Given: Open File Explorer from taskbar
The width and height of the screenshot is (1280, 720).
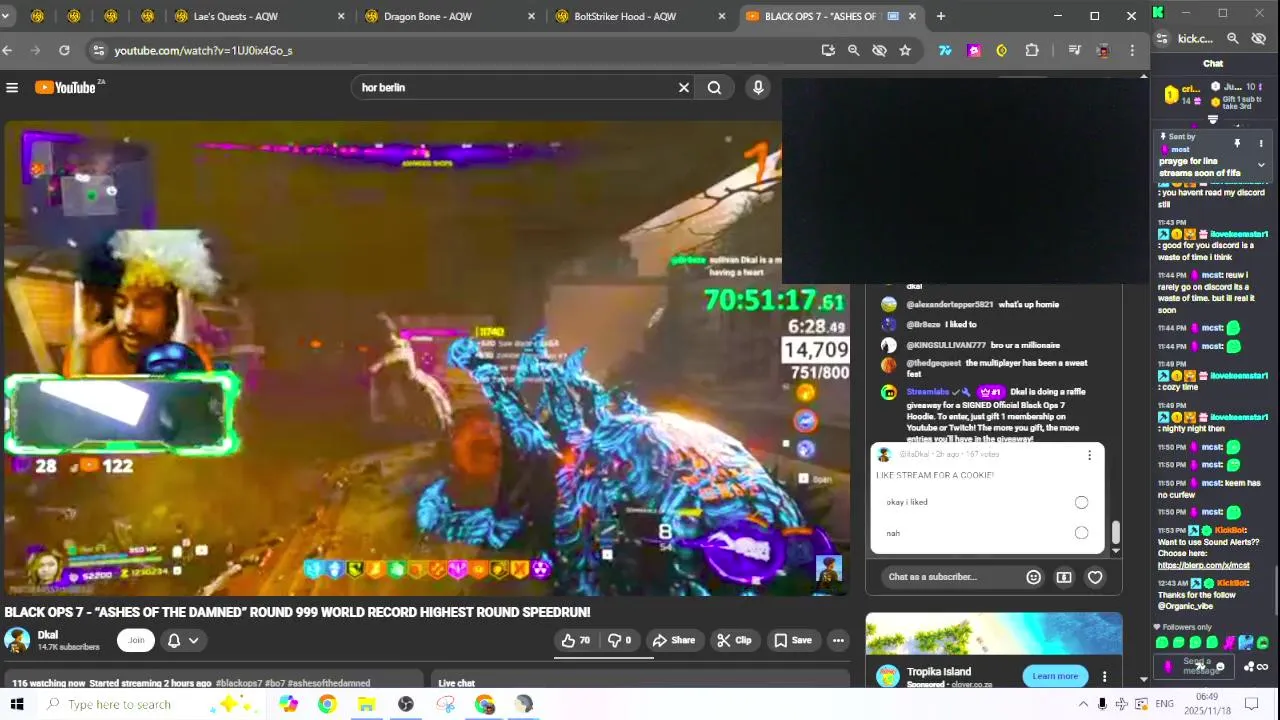Looking at the screenshot, I should 366,704.
